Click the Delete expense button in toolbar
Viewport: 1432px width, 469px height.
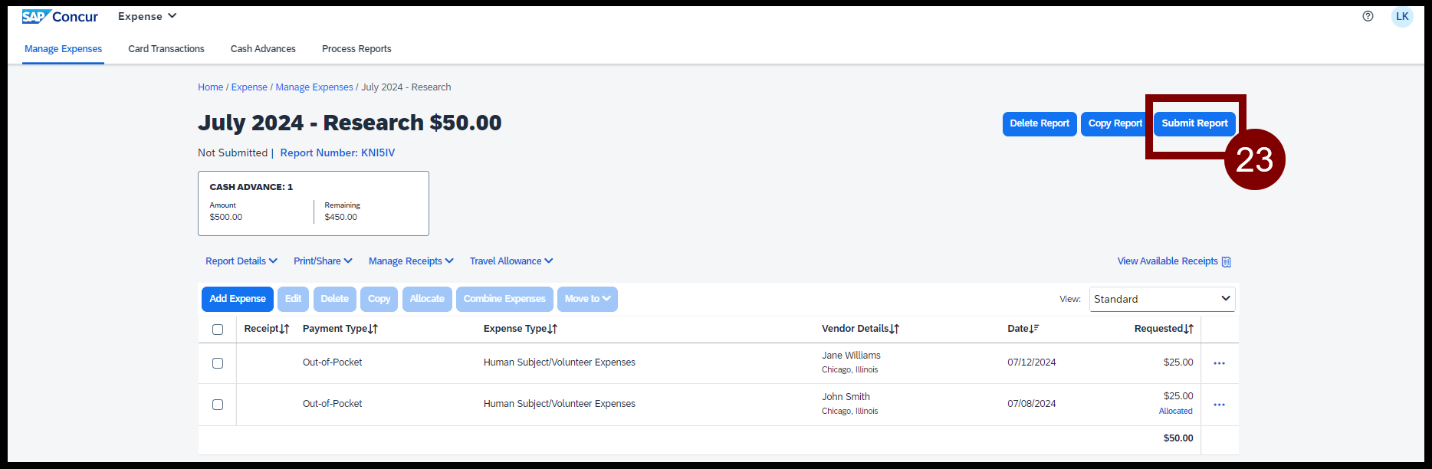coord(335,299)
